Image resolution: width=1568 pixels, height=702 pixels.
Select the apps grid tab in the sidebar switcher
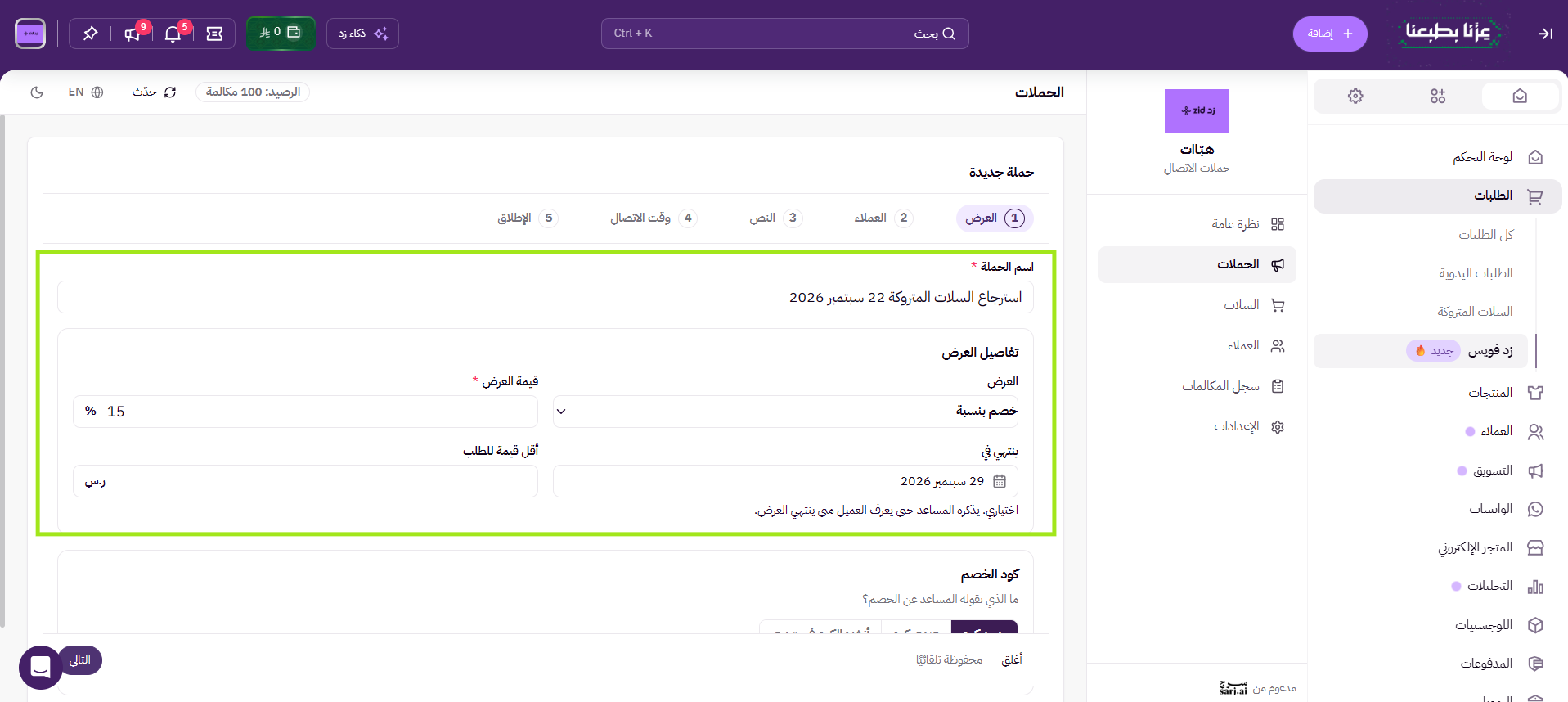1438,97
